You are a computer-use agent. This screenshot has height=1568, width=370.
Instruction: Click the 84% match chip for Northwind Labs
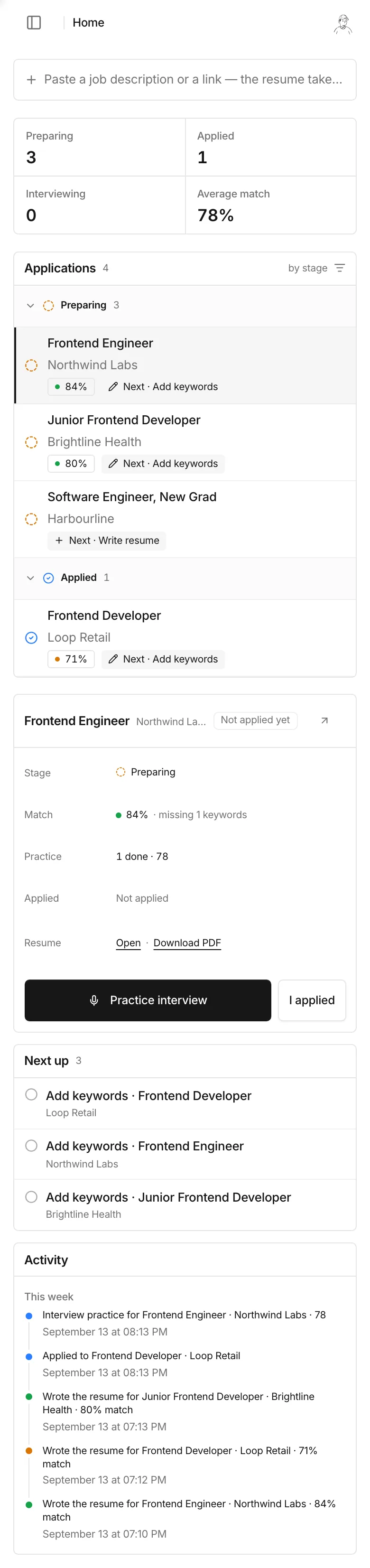click(71, 386)
